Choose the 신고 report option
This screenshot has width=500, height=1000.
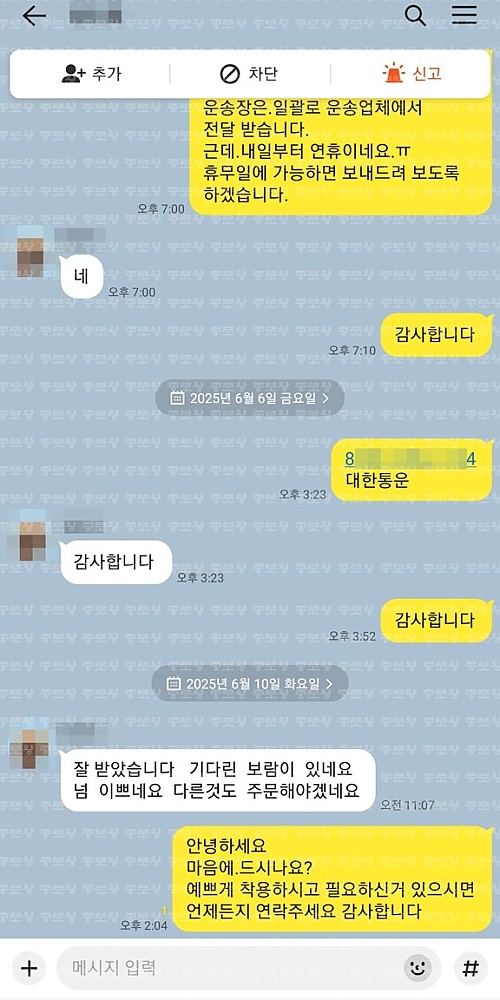coord(427,74)
